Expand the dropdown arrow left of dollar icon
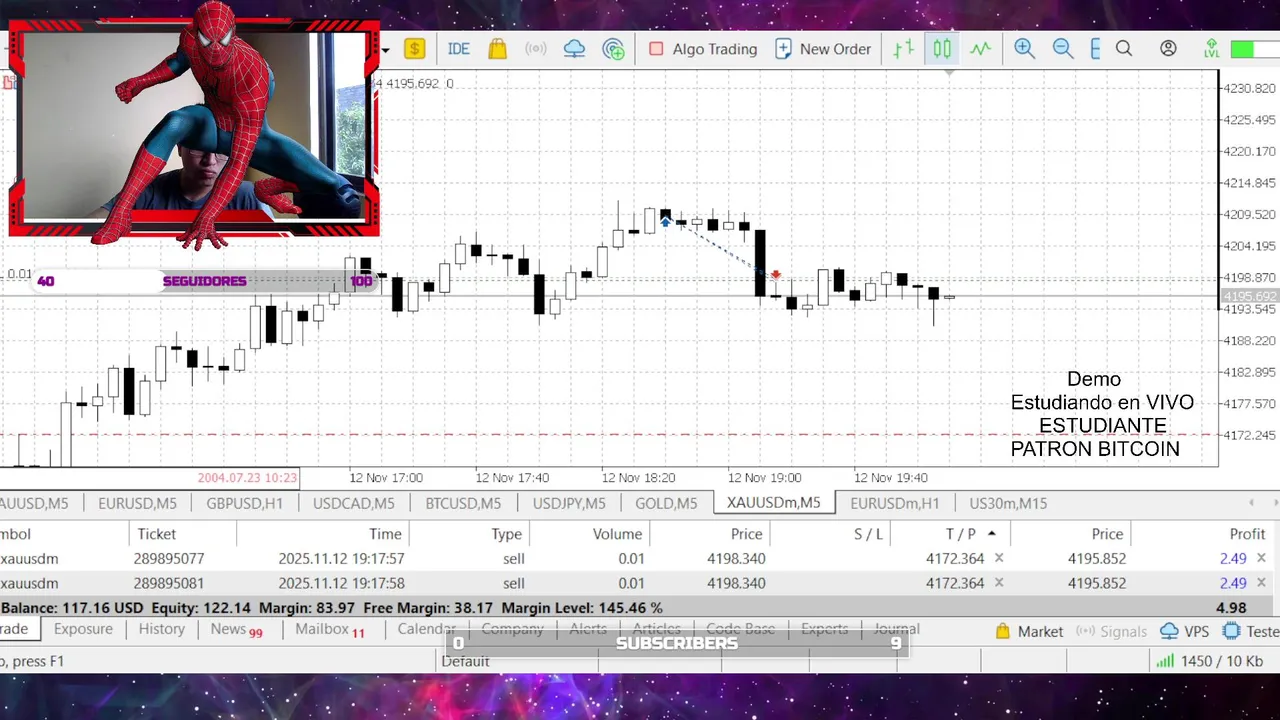Image resolution: width=1280 pixels, height=720 pixels. [x=385, y=49]
